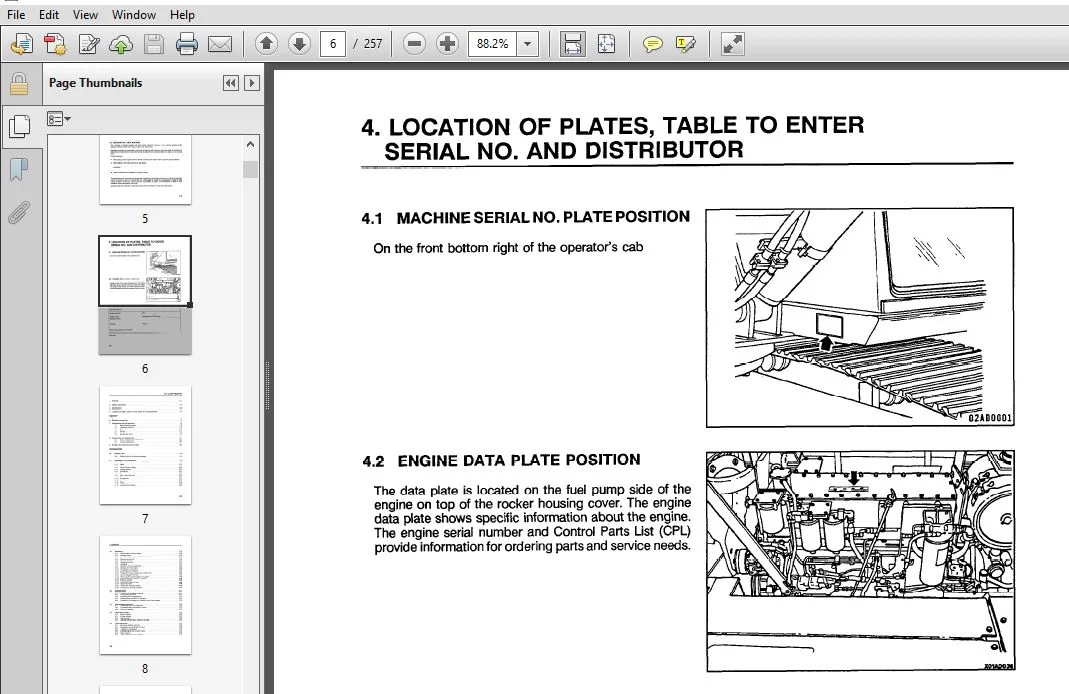Click the fit width scrolling icon

tap(572, 44)
